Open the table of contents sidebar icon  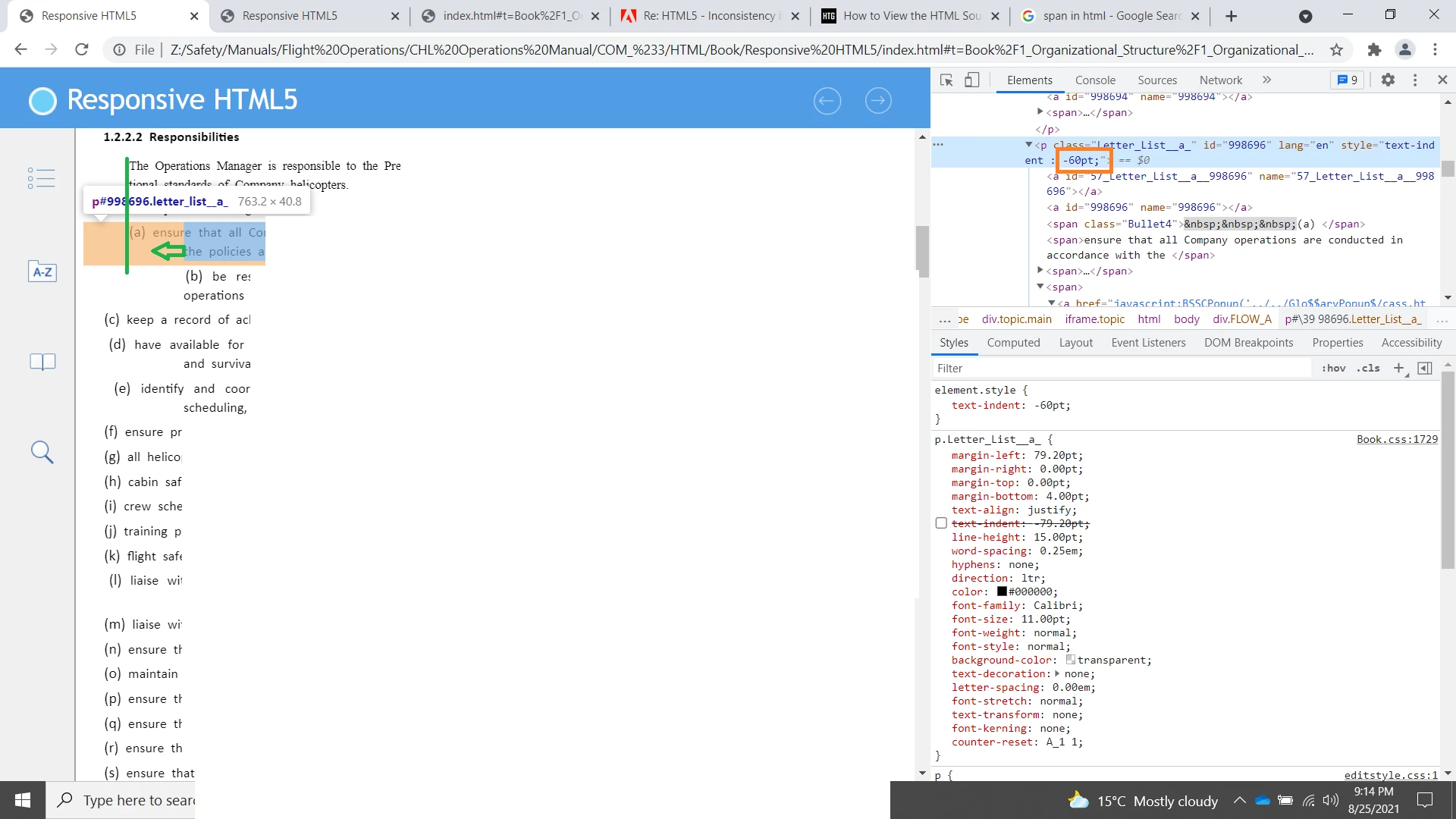pos(42,178)
